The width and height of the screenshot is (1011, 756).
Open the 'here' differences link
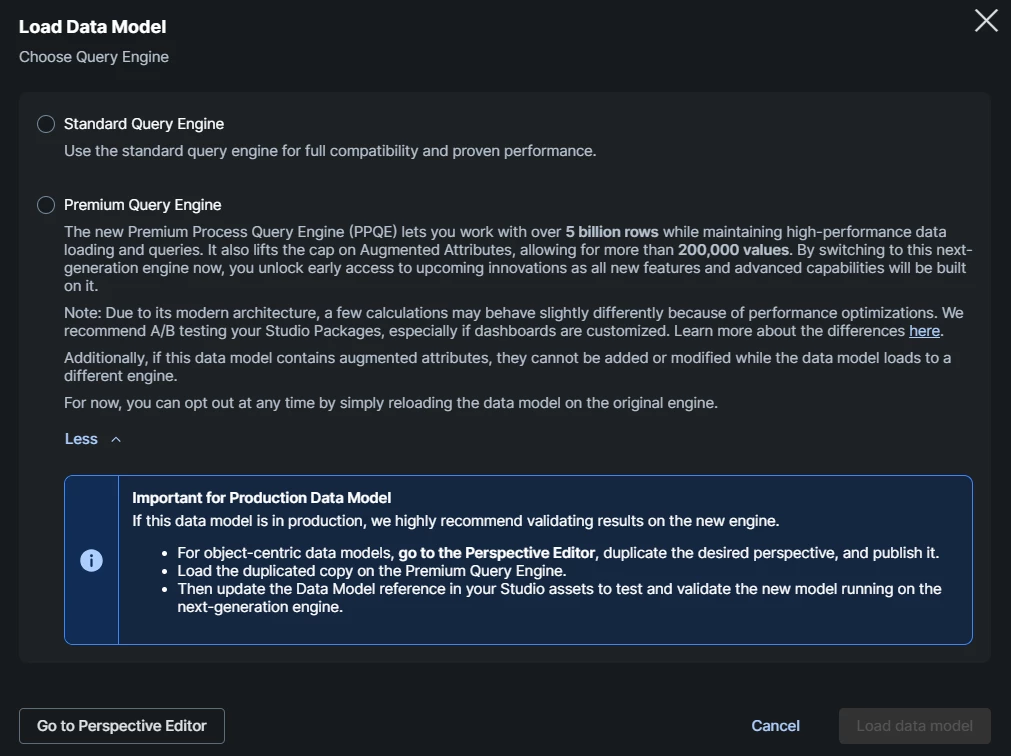(x=924, y=331)
